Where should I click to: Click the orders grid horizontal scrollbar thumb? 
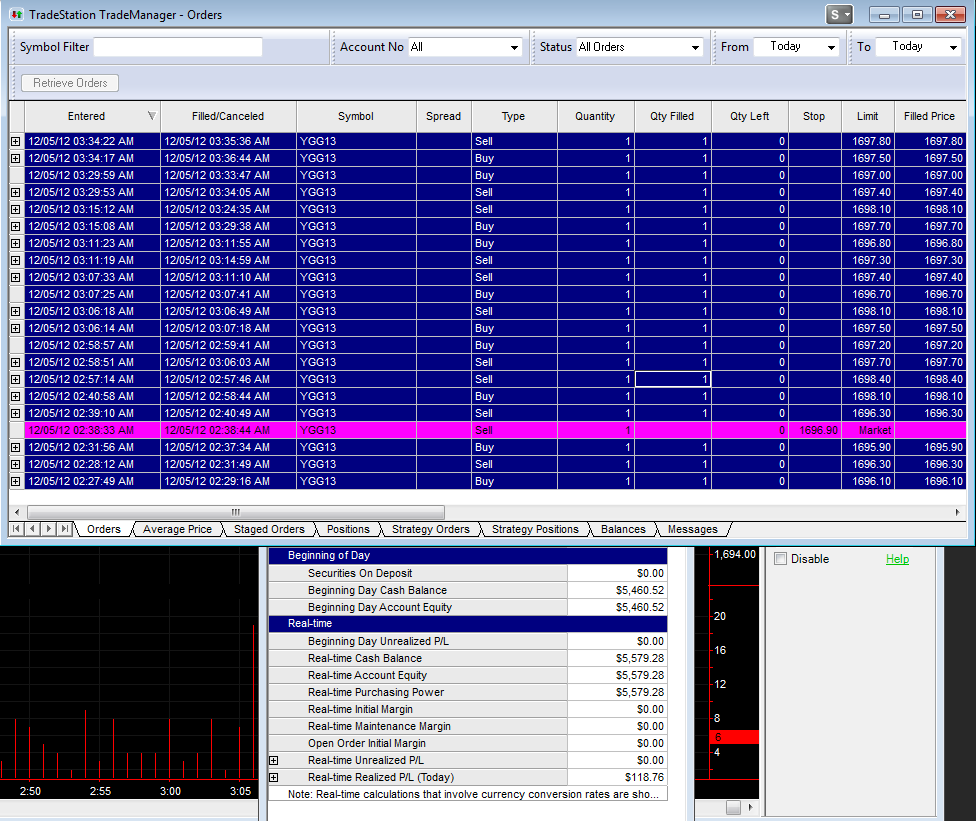click(x=236, y=512)
